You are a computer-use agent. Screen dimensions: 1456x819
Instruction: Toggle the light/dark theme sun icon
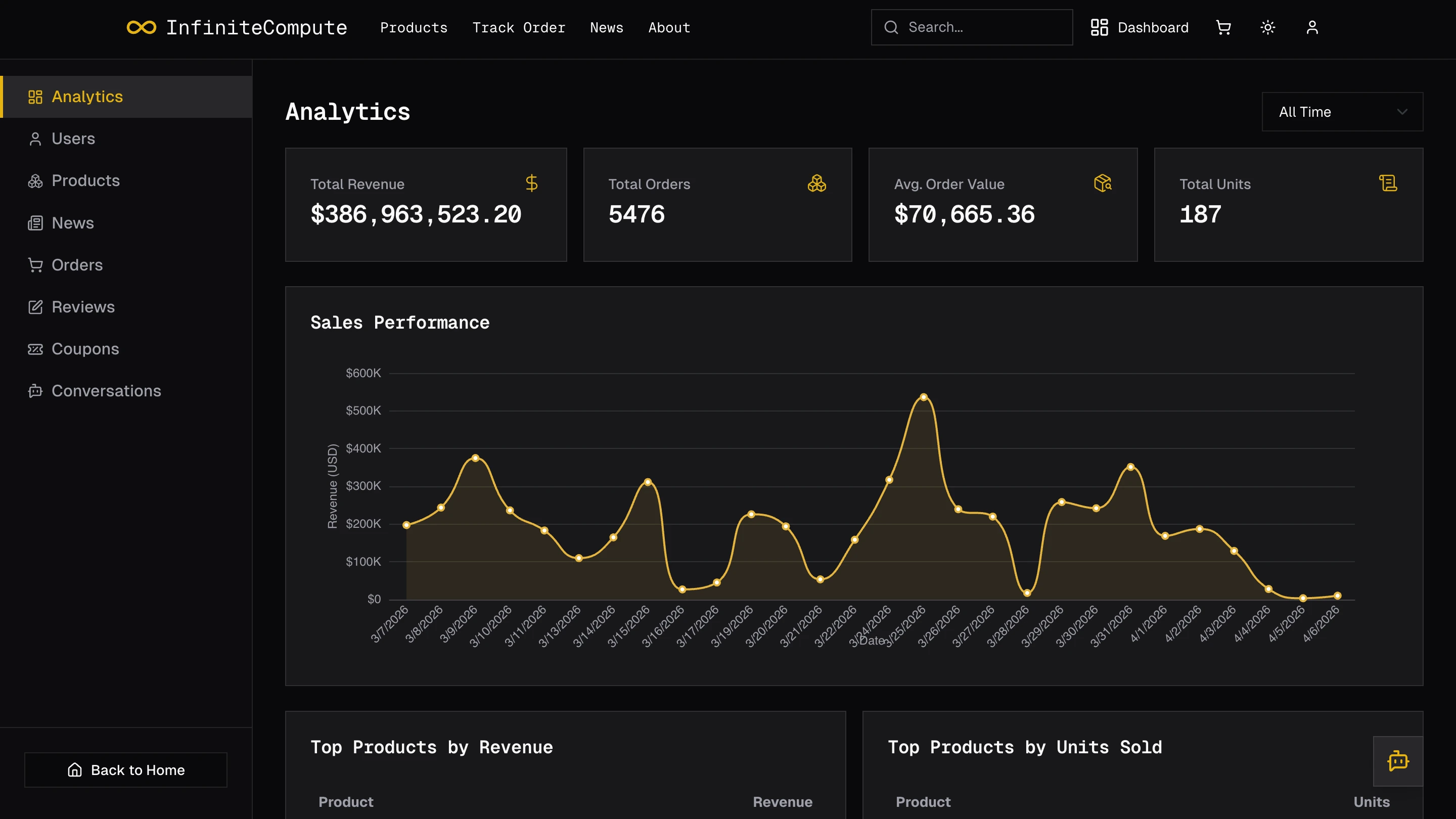coord(1268,27)
